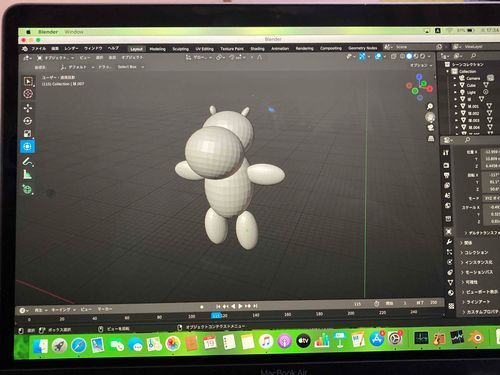The width and height of the screenshot is (500, 375).
Task: Activate the Cursor tool
Action: coord(28,94)
